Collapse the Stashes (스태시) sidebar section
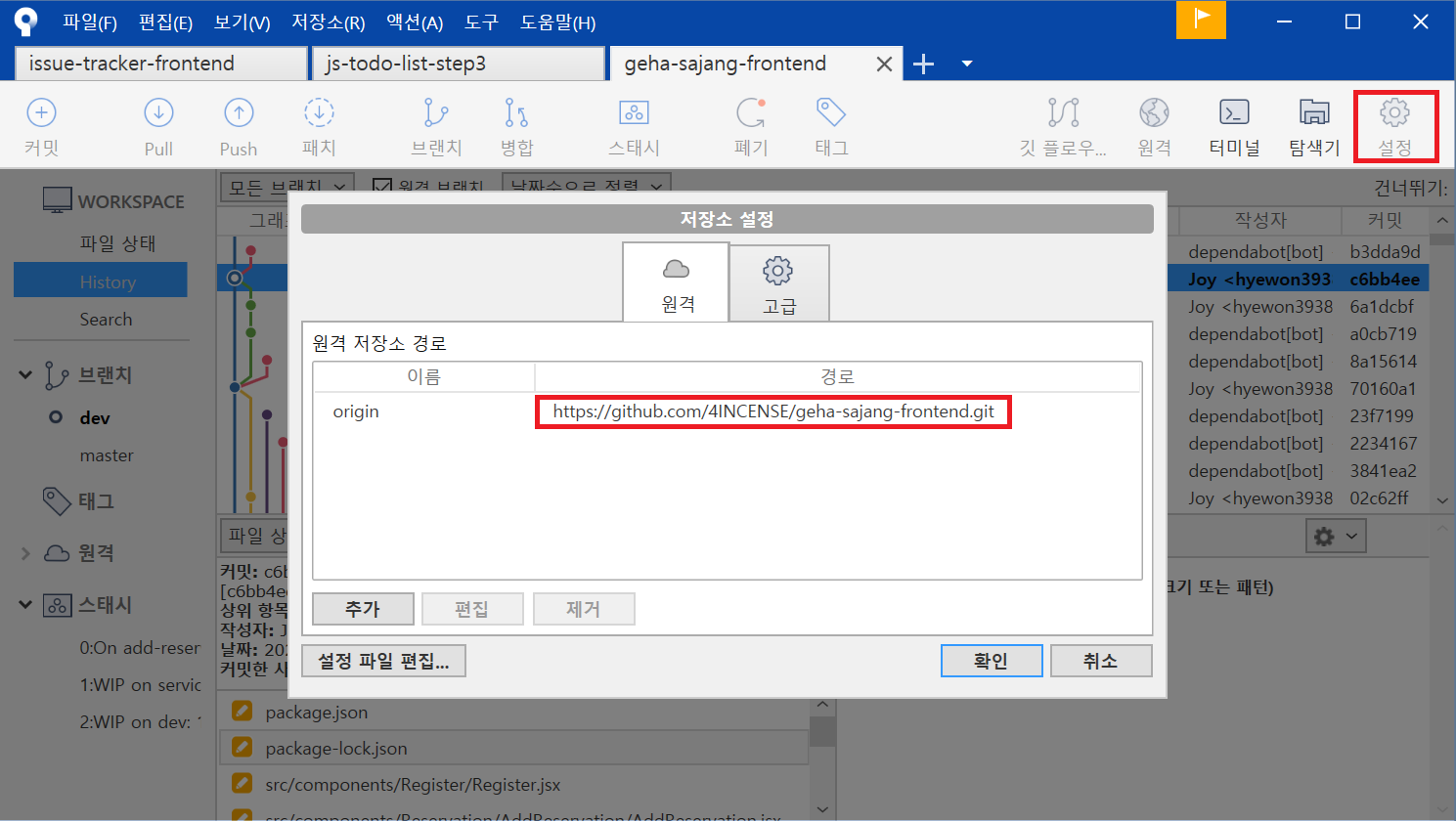This screenshot has width=1456, height=822. 25,605
